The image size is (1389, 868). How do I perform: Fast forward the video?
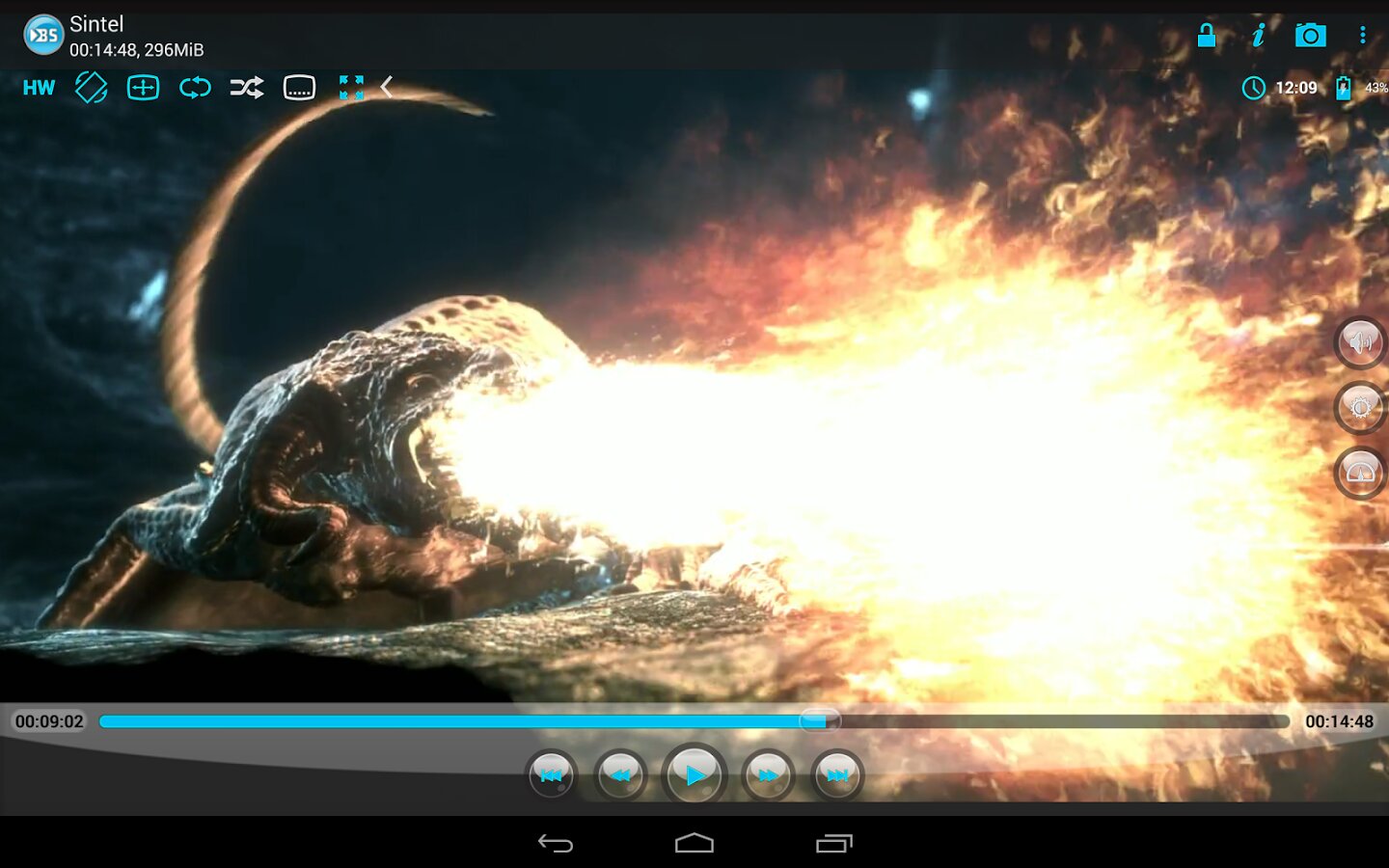(x=768, y=774)
